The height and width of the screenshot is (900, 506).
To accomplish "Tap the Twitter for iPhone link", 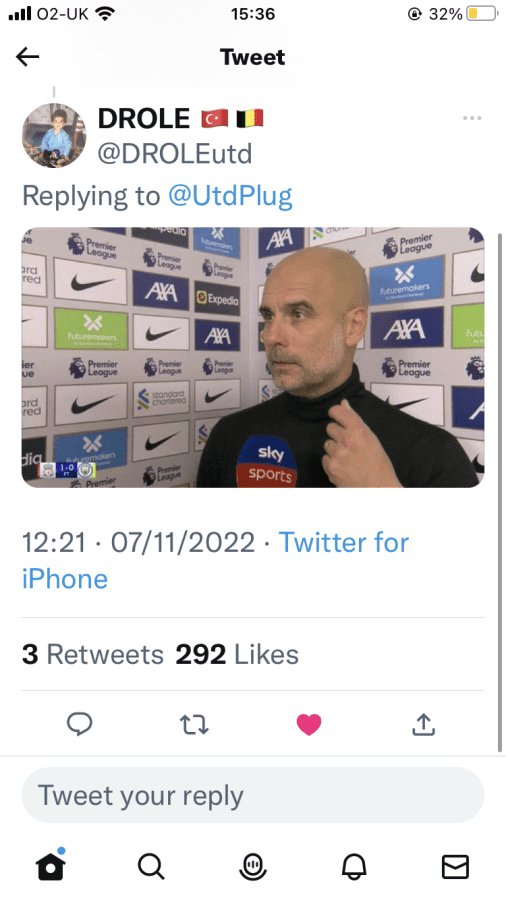I will [215, 560].
